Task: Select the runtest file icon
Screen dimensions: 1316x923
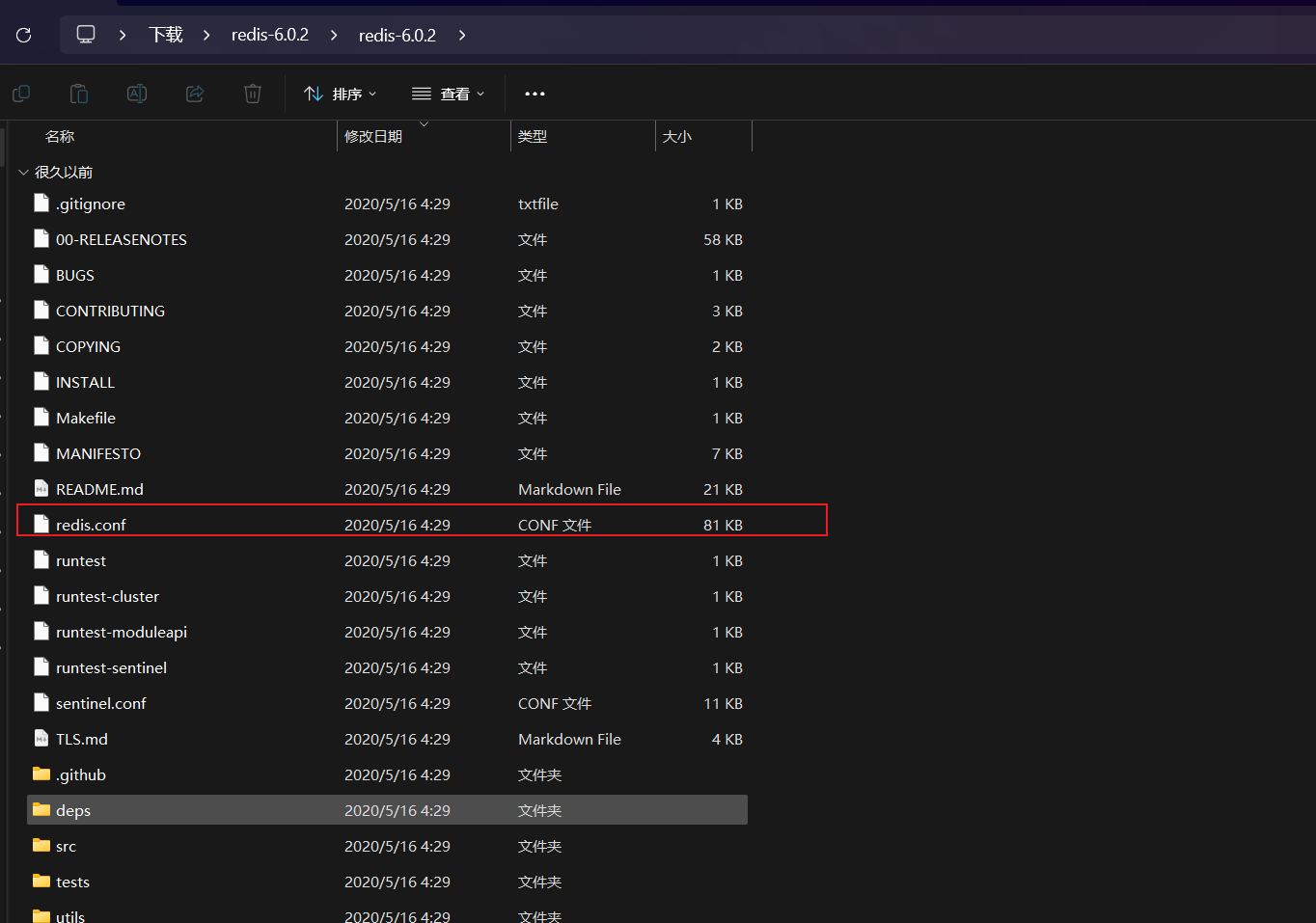Action: click(x=41, y=559)
